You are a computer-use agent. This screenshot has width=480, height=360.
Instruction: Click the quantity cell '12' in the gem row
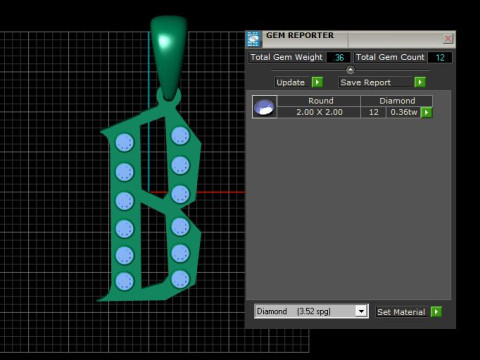coord(374,112)
